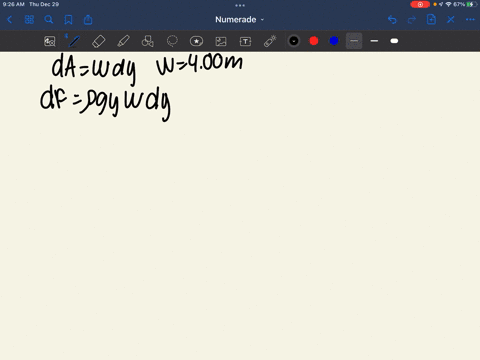Screen dimensions: 480x360
Task: Select the Laser pointer tool
Action: 270,41
